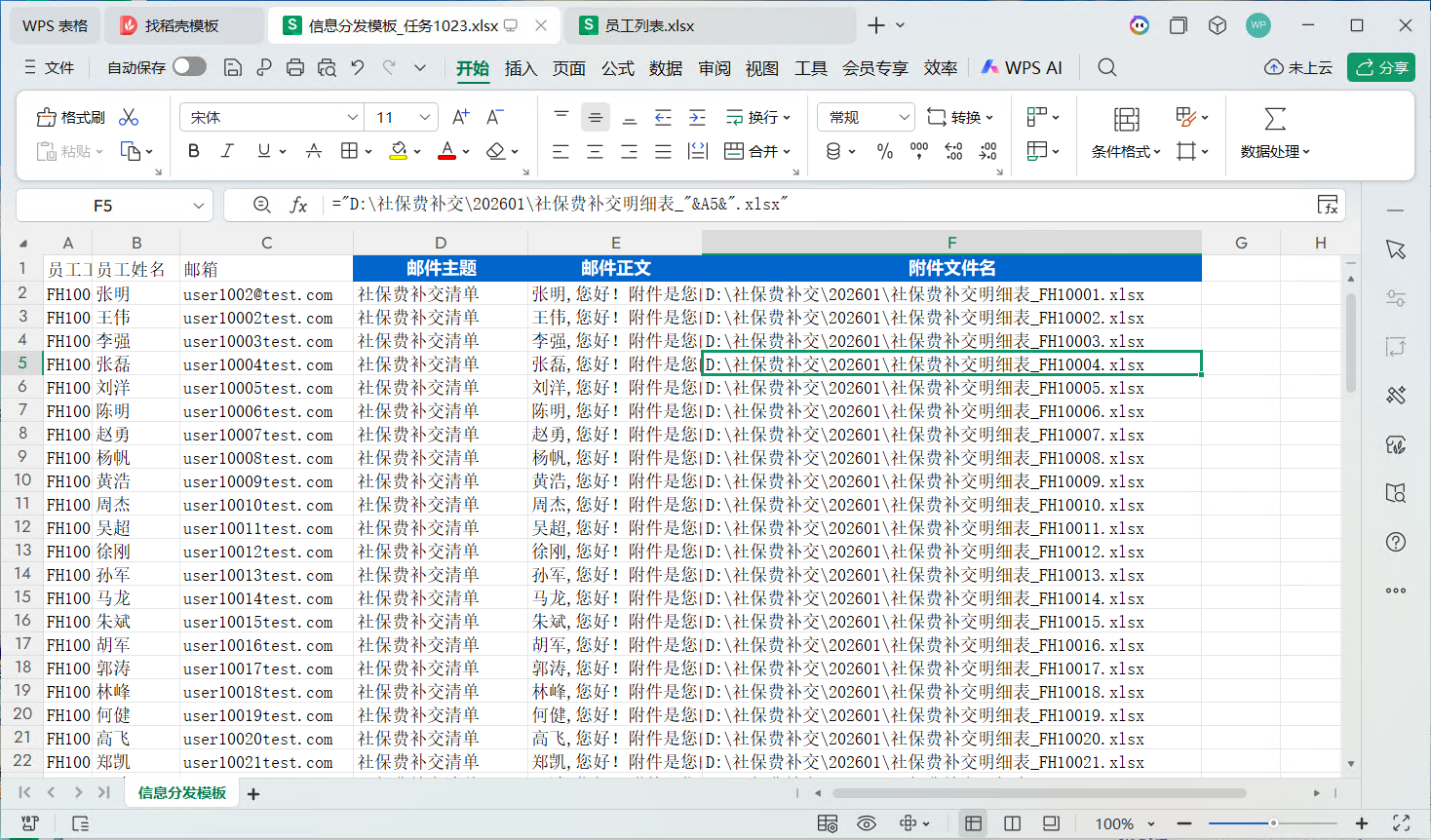Click the Share button

1380,67
